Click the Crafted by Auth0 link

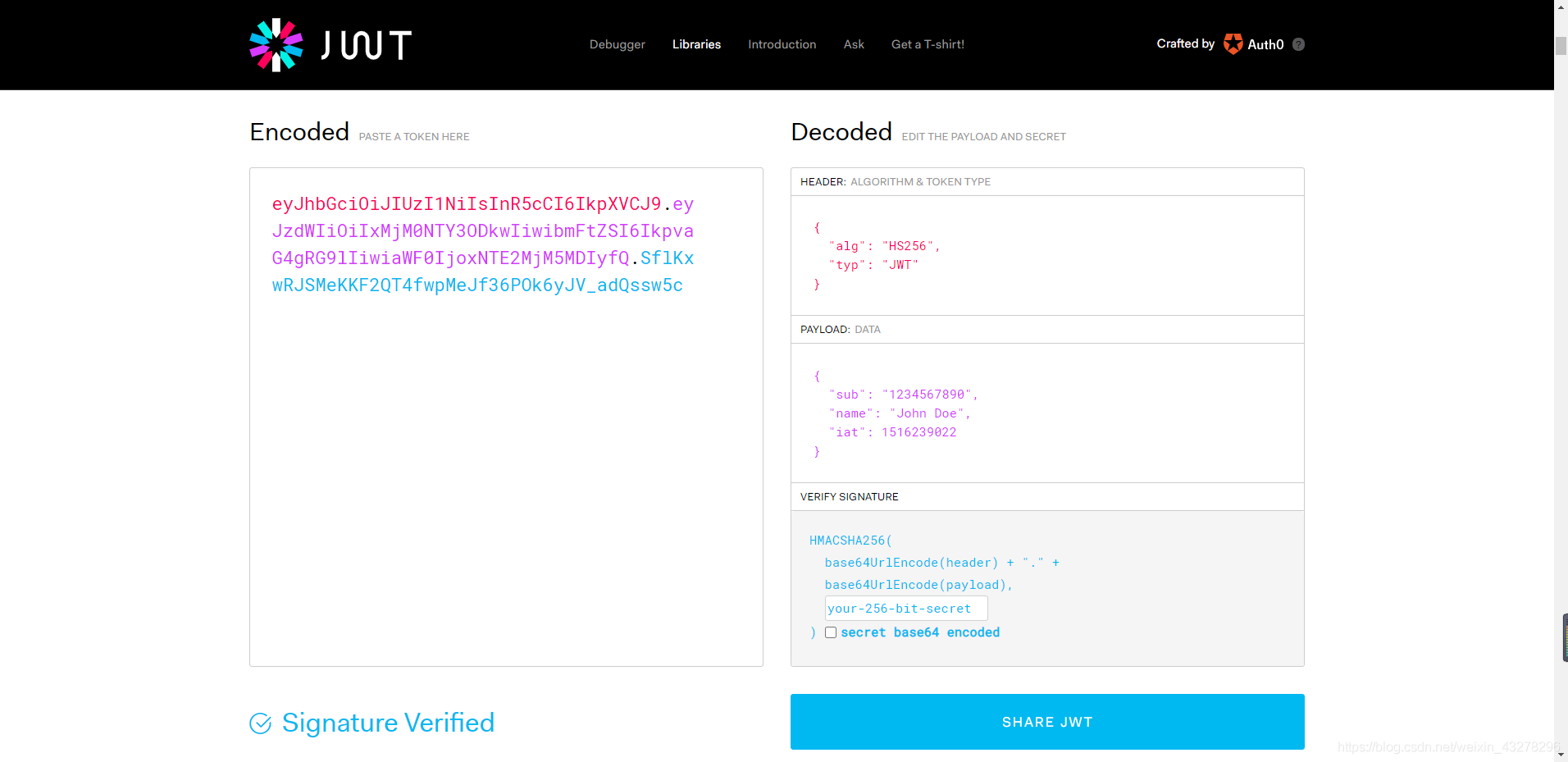1220,44
